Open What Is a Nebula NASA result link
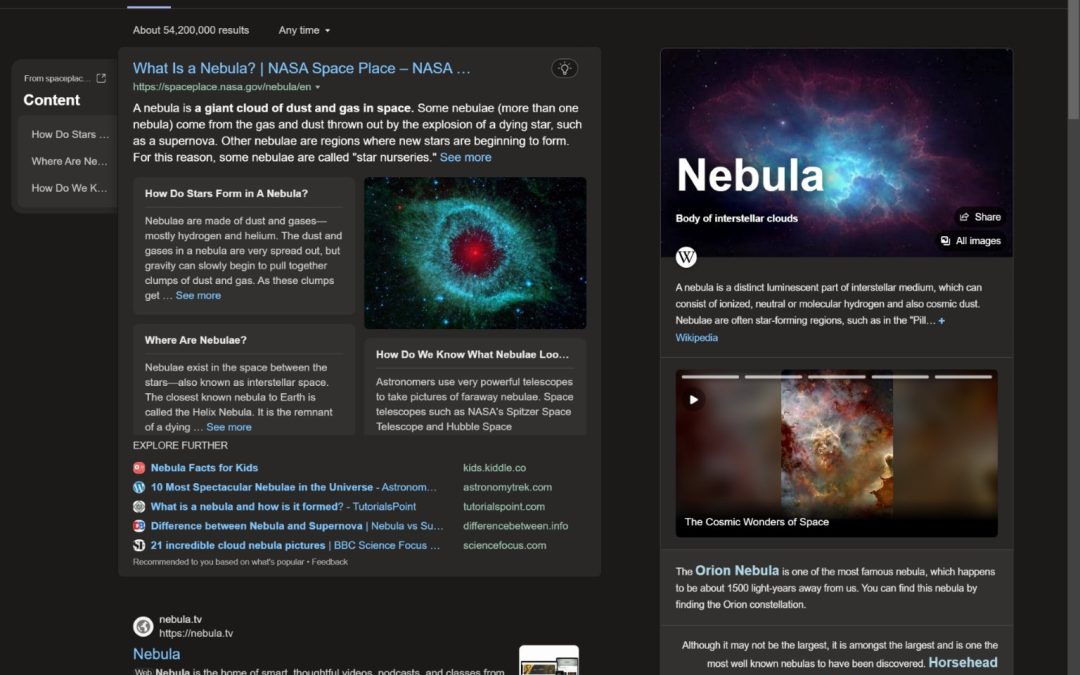 (301, 68)
